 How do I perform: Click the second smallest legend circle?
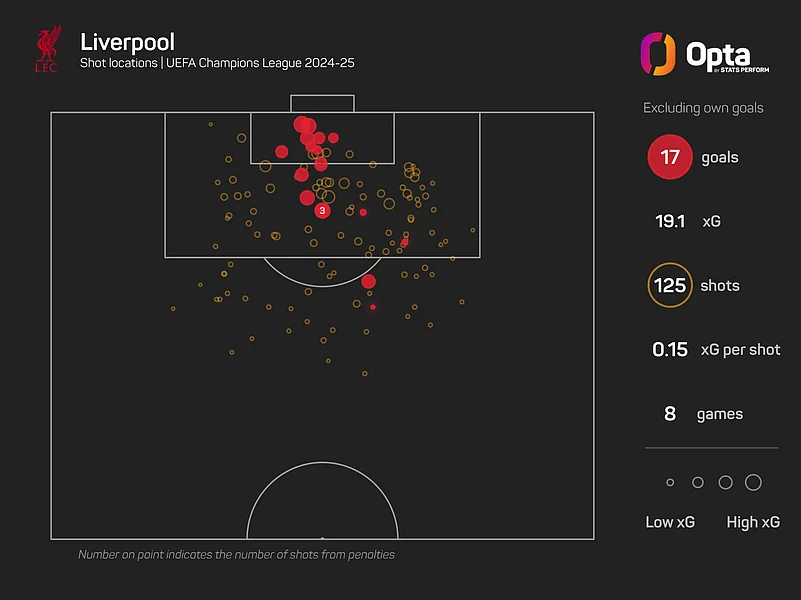[x=697, y=483]
